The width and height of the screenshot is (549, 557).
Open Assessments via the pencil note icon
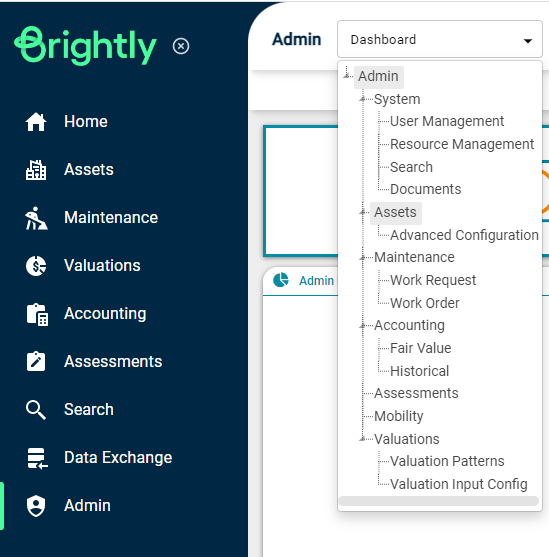[36, 362]
